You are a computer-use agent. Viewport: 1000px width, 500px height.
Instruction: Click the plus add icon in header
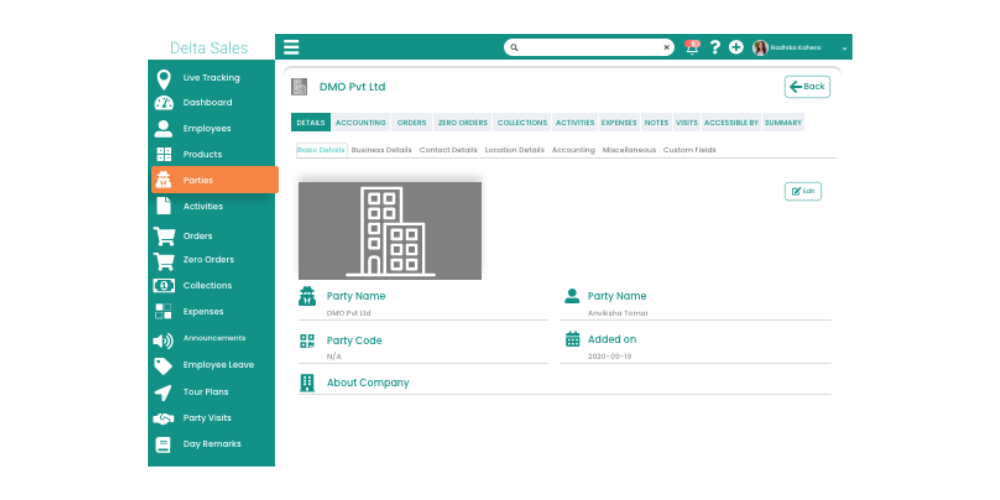736,47
